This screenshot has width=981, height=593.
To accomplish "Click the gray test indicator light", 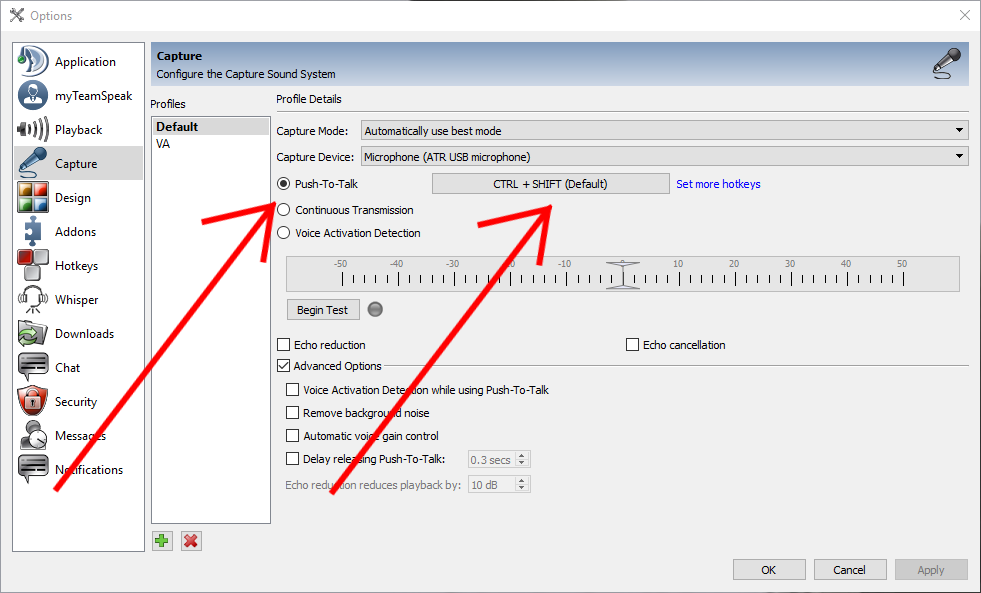I will (375, 310).
